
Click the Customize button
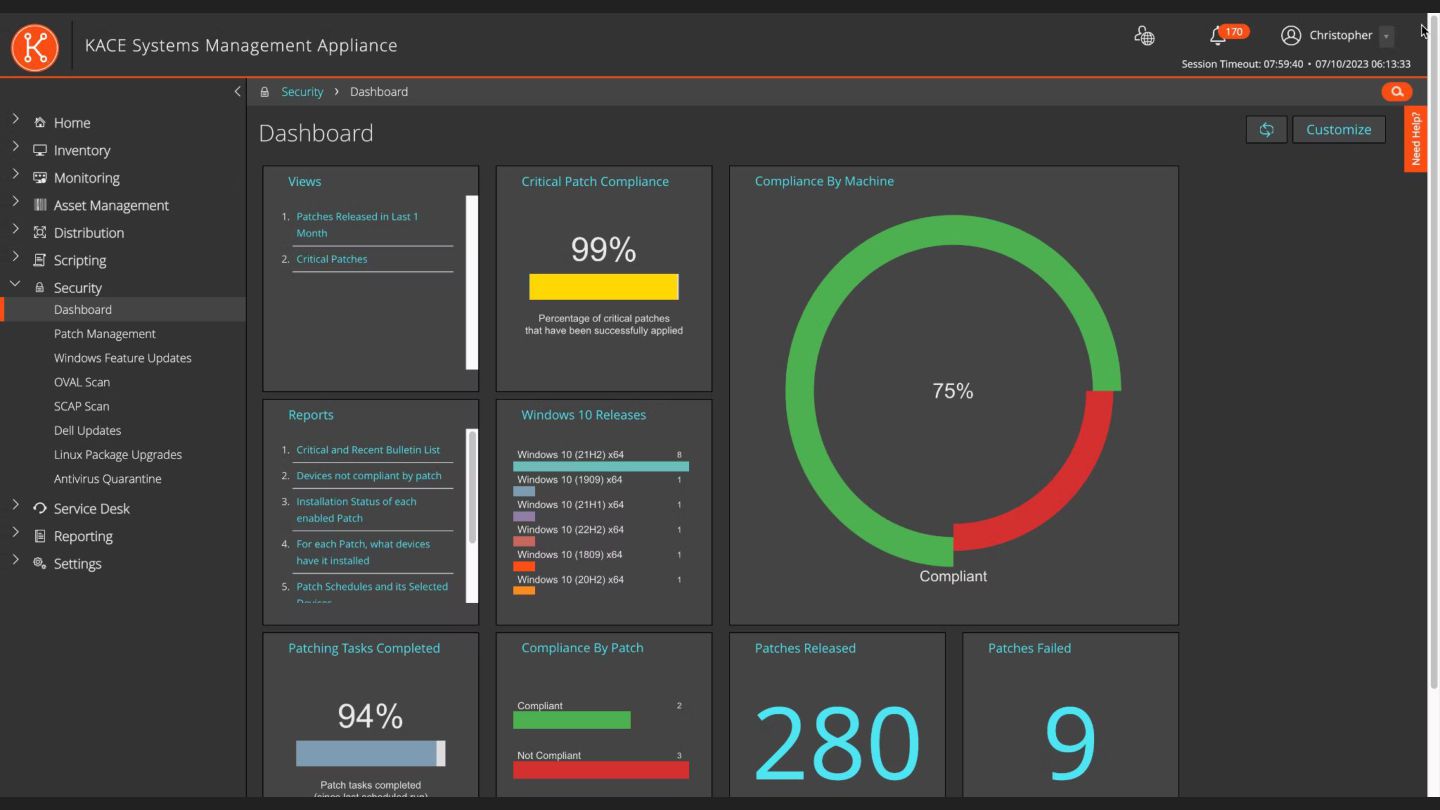[1338, 130]
